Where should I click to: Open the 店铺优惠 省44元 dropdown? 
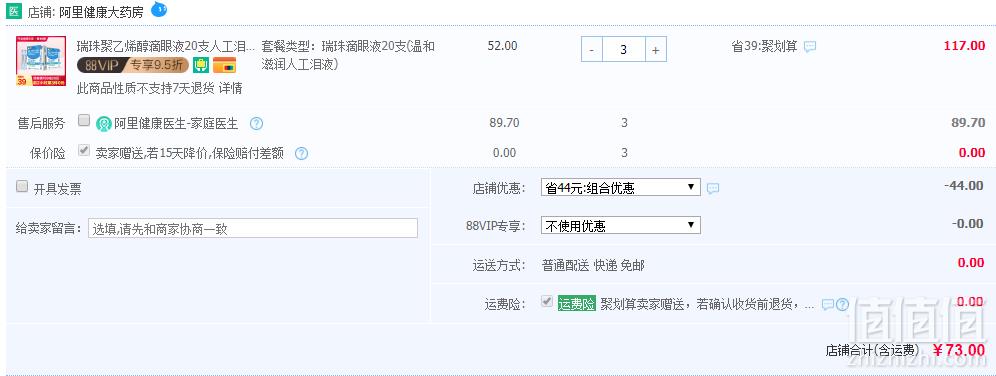point(621,187)
